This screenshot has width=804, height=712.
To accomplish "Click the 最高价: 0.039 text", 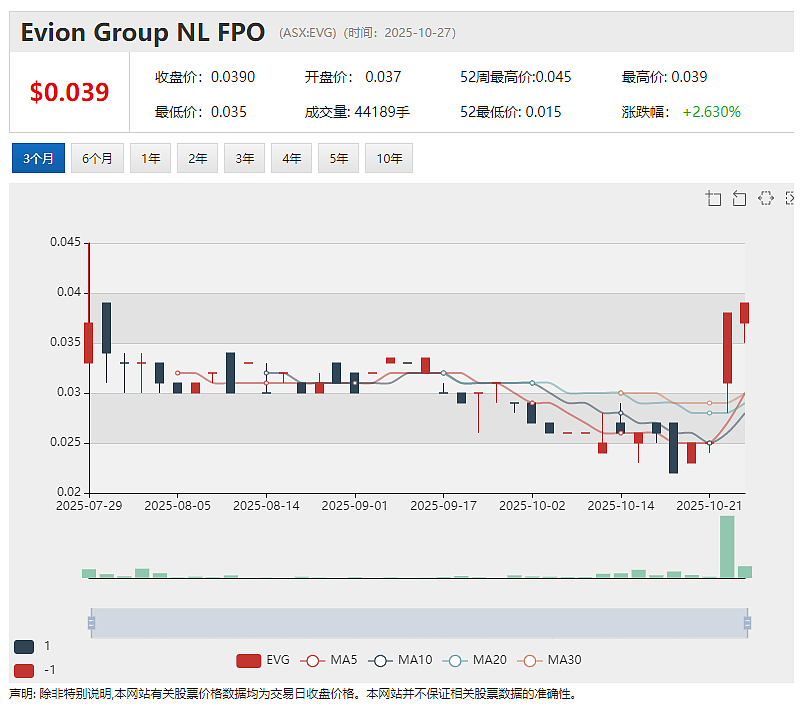I will pyautogui.click(x=664, y=77).
